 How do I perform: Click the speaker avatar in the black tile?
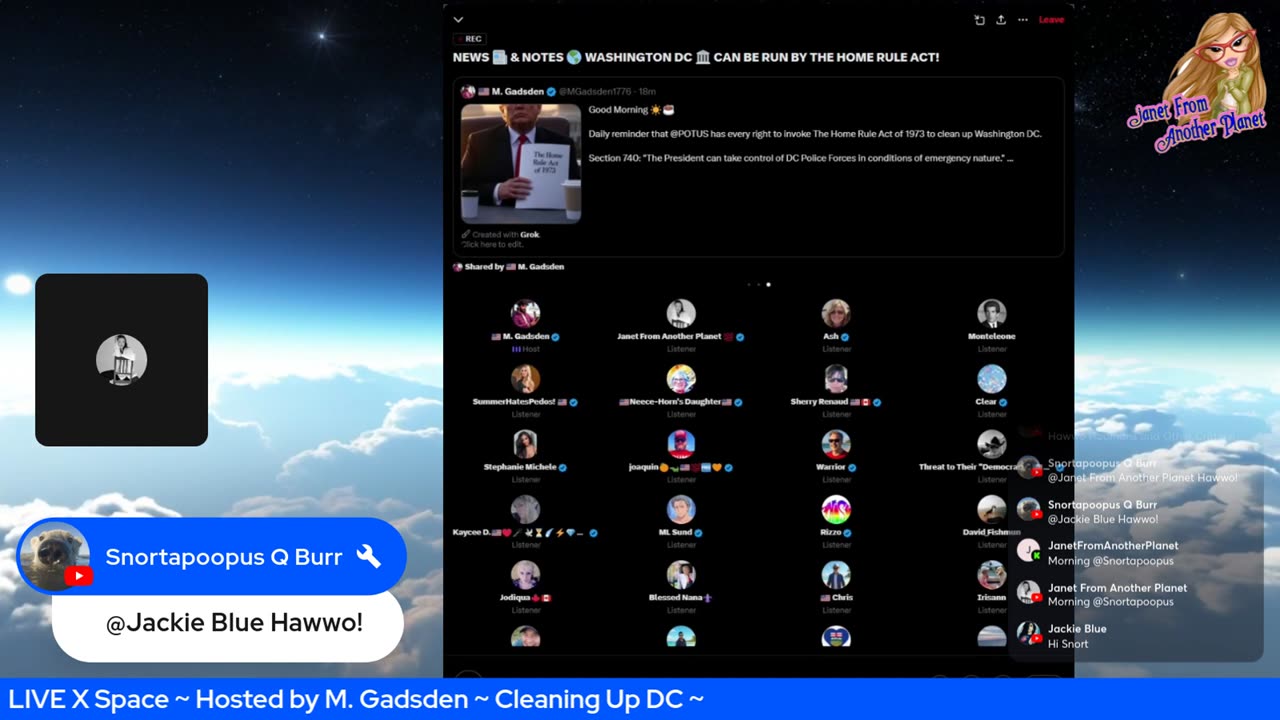tap(122, 360)
